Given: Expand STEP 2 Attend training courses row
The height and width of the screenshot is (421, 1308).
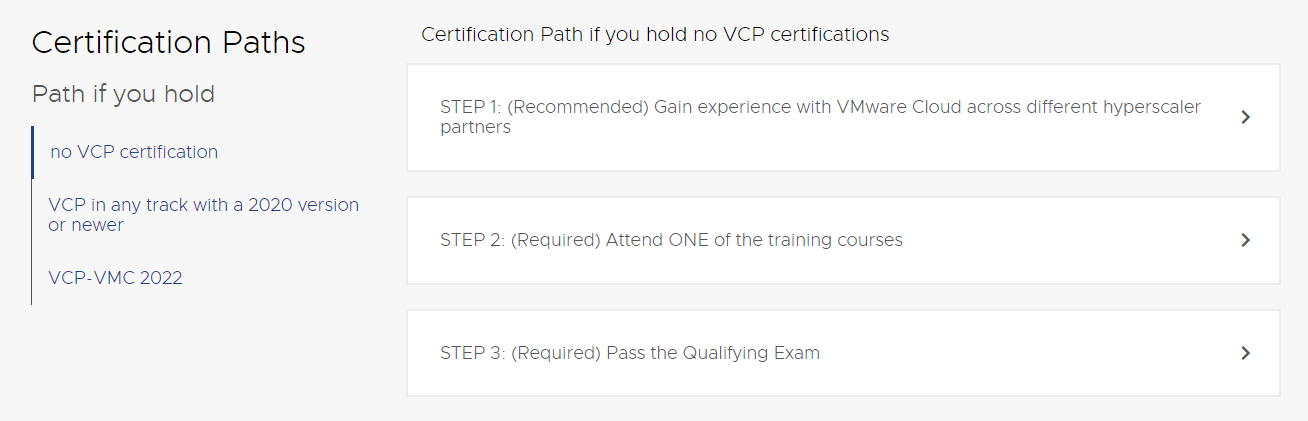Looking at the screenshot, I should (x=671, y=240).
